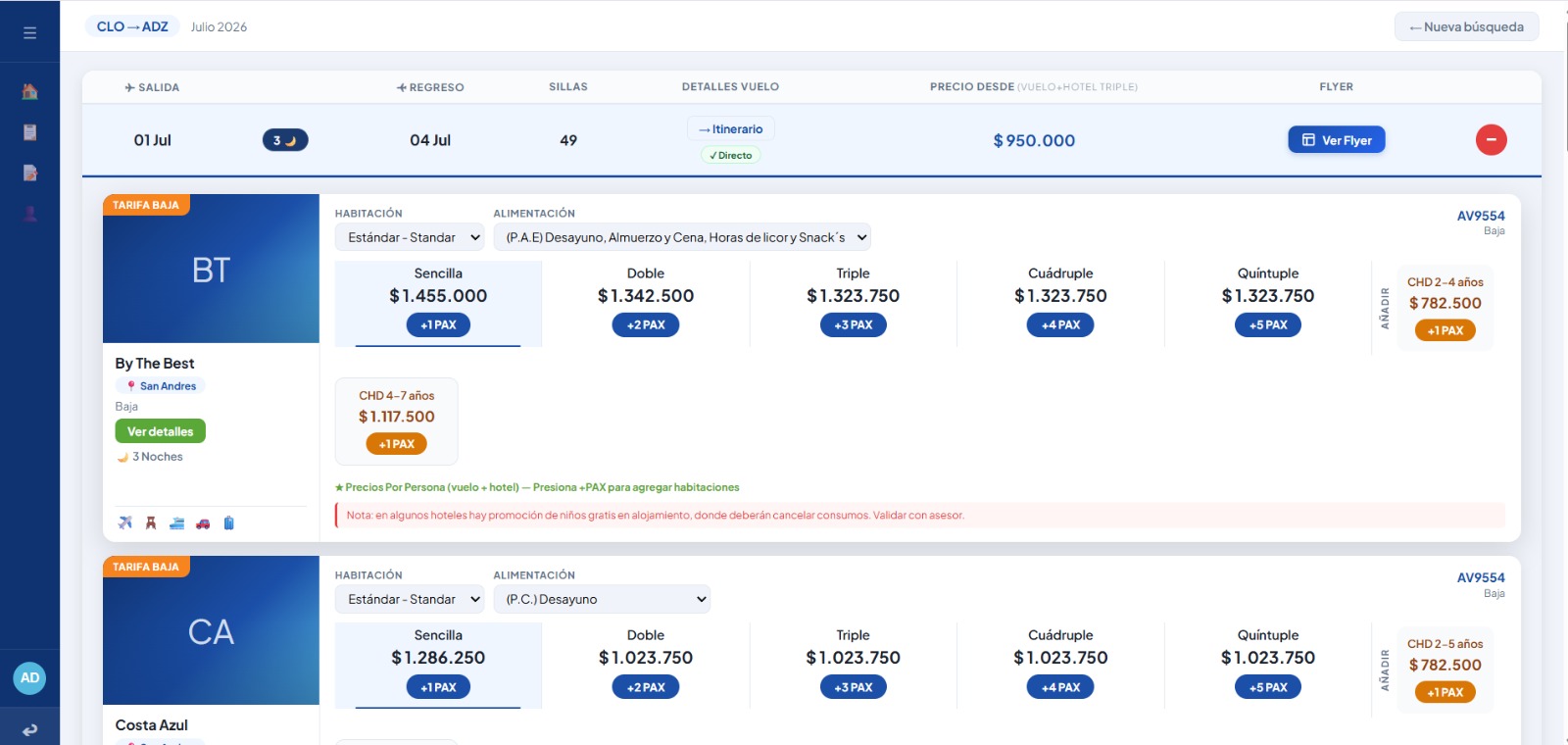Open the By The Best Habitación dropdown
The width and height of the screenshot is (1568, 745).
pos(411,237)
